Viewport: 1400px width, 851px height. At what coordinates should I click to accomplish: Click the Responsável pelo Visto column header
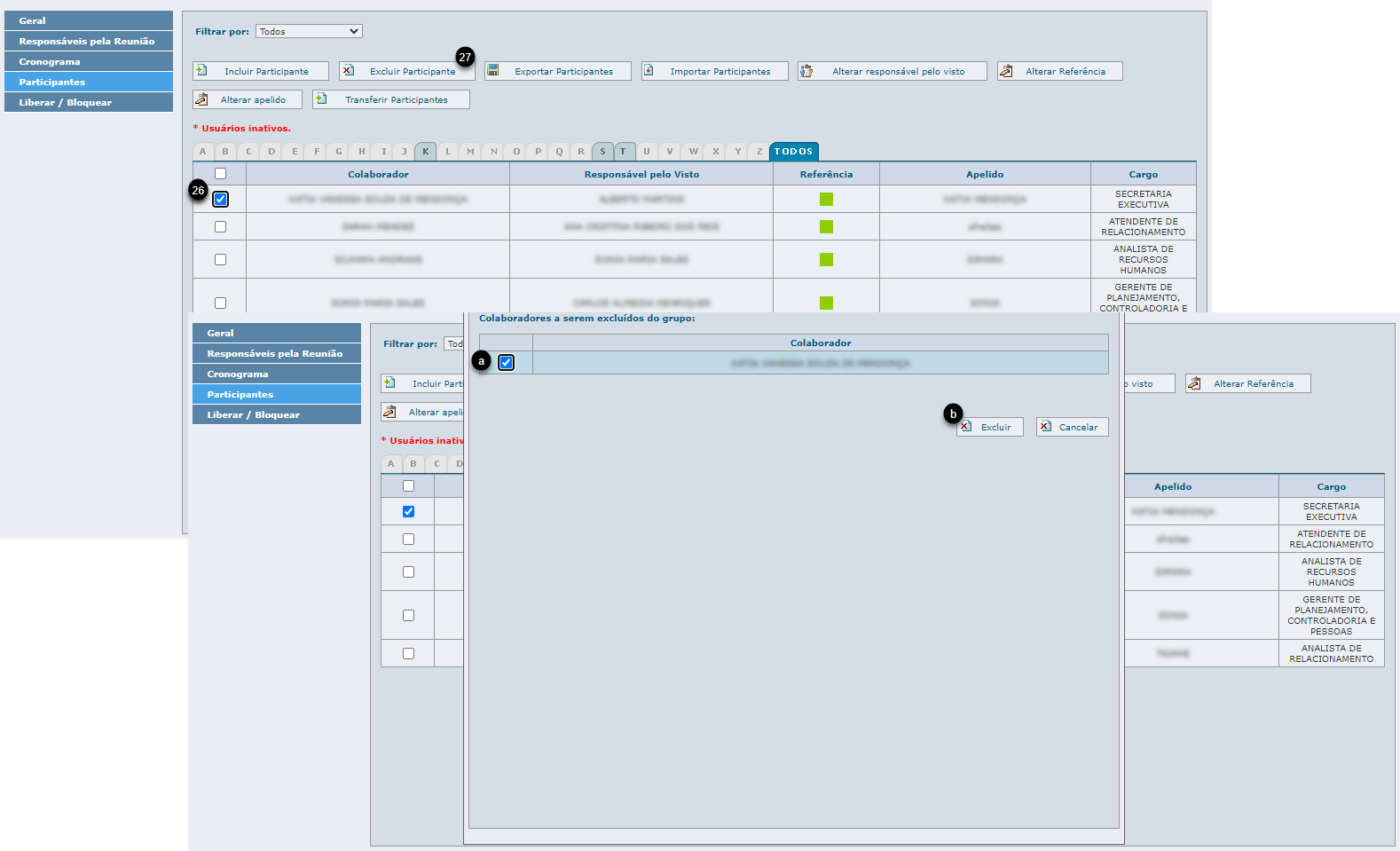pyautogui.click(x=641, y=175)
